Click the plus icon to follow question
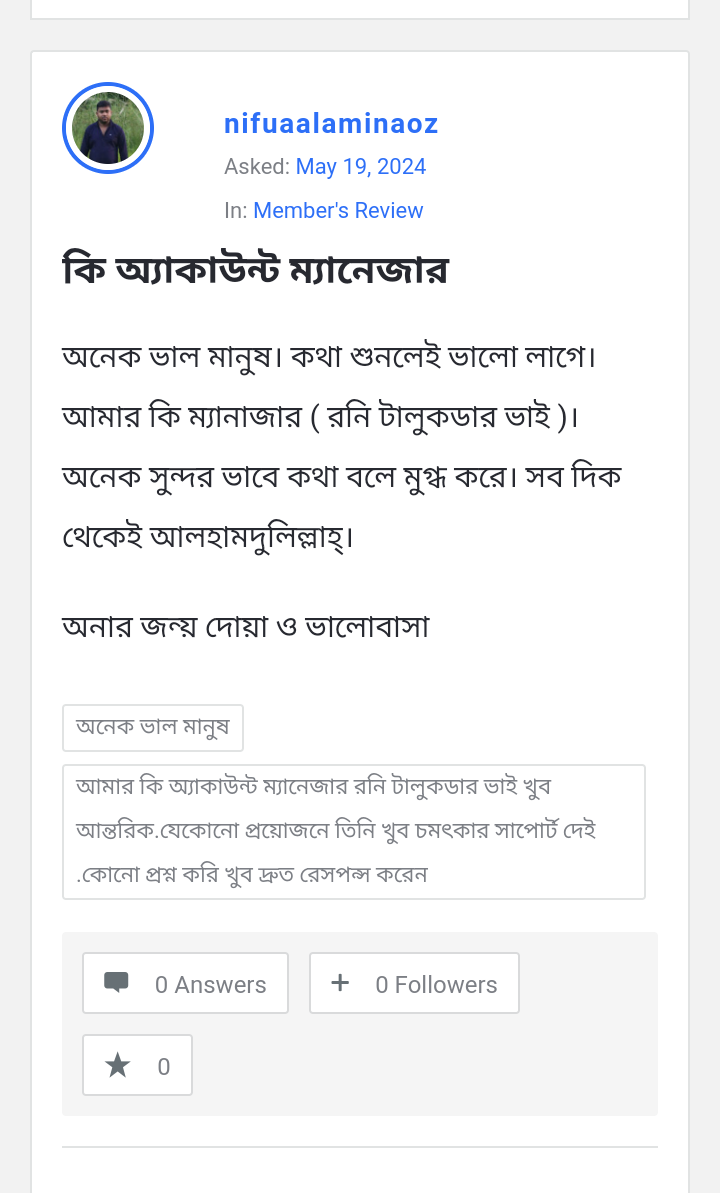Screen dimensions: 720x1193 point(340,983)
